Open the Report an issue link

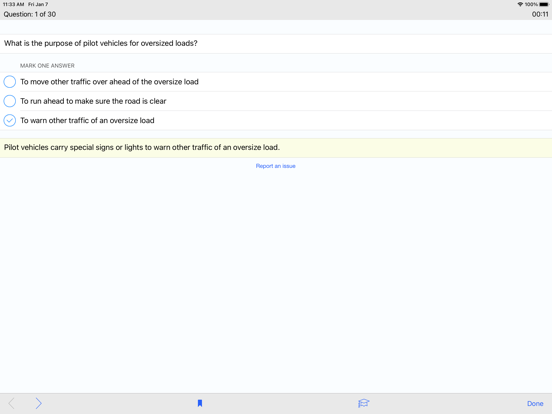pos(275,166)
